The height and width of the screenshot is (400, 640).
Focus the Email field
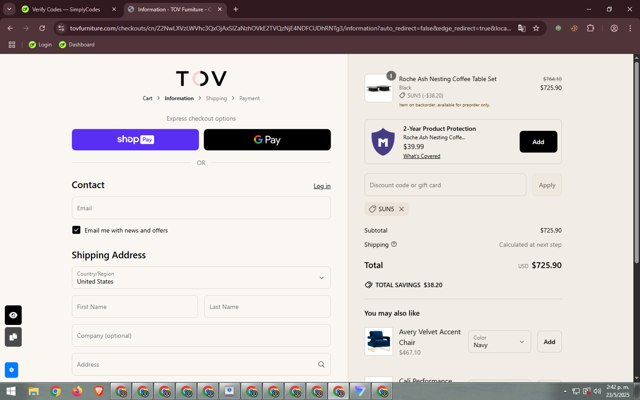pyautogui.click(x=201, y=208)
